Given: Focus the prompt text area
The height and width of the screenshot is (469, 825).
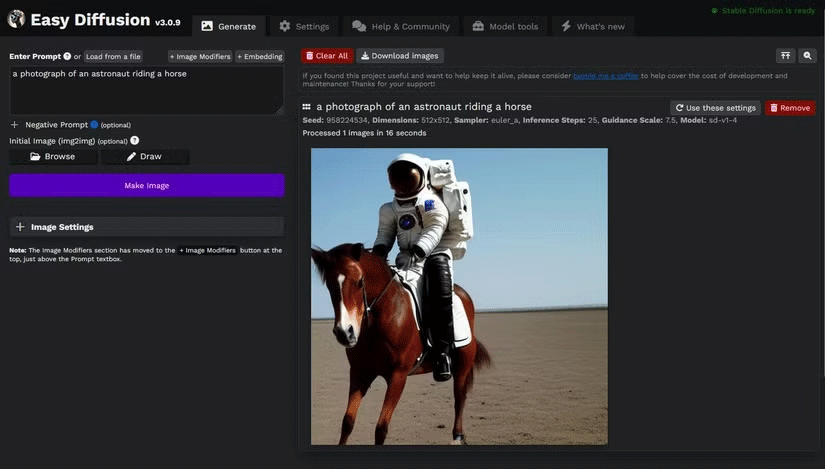Looking at the screenshot, I should coord(147,91).
